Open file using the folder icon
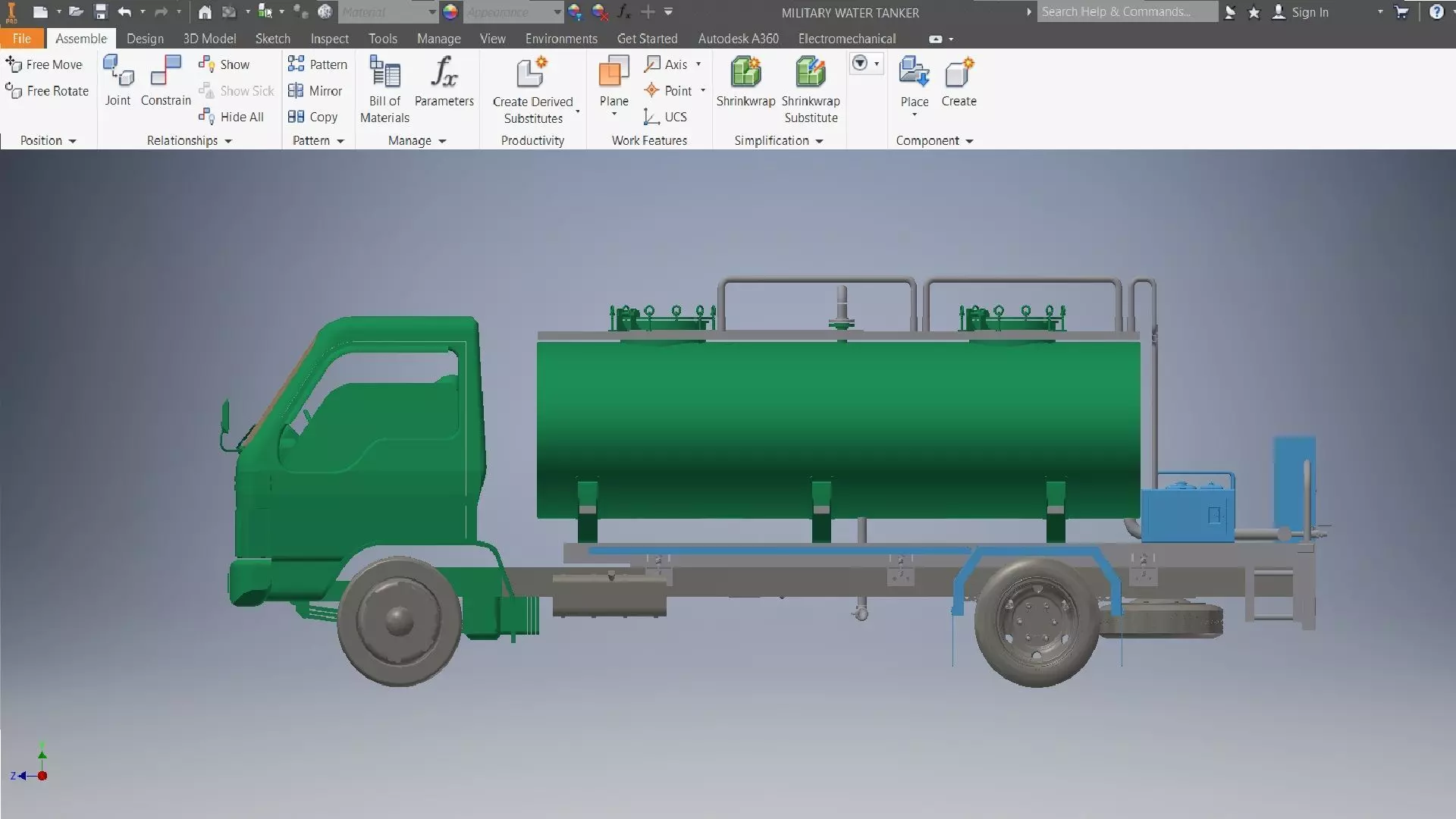 point(76,11)
